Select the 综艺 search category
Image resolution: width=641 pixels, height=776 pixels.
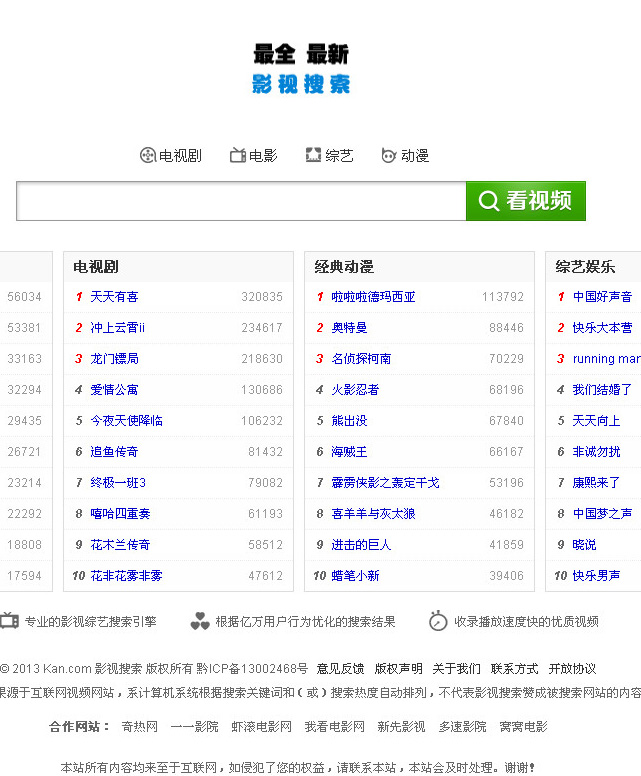(329, 155)
